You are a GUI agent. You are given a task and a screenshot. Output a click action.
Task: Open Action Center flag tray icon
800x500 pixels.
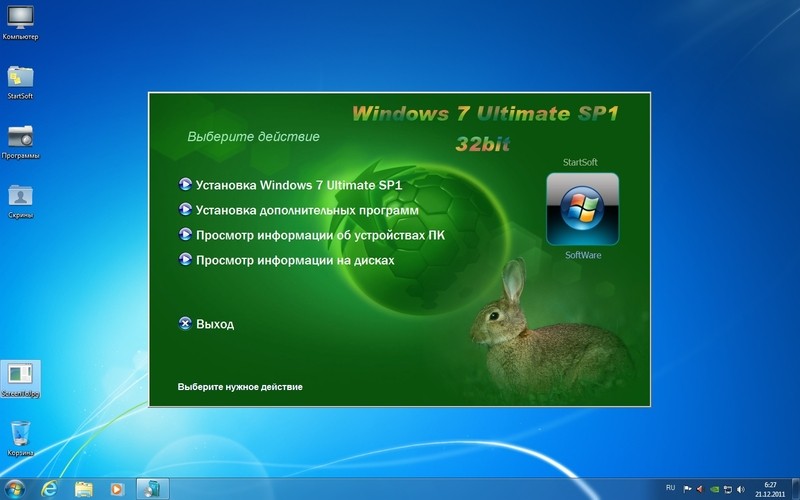pos(687,489)
